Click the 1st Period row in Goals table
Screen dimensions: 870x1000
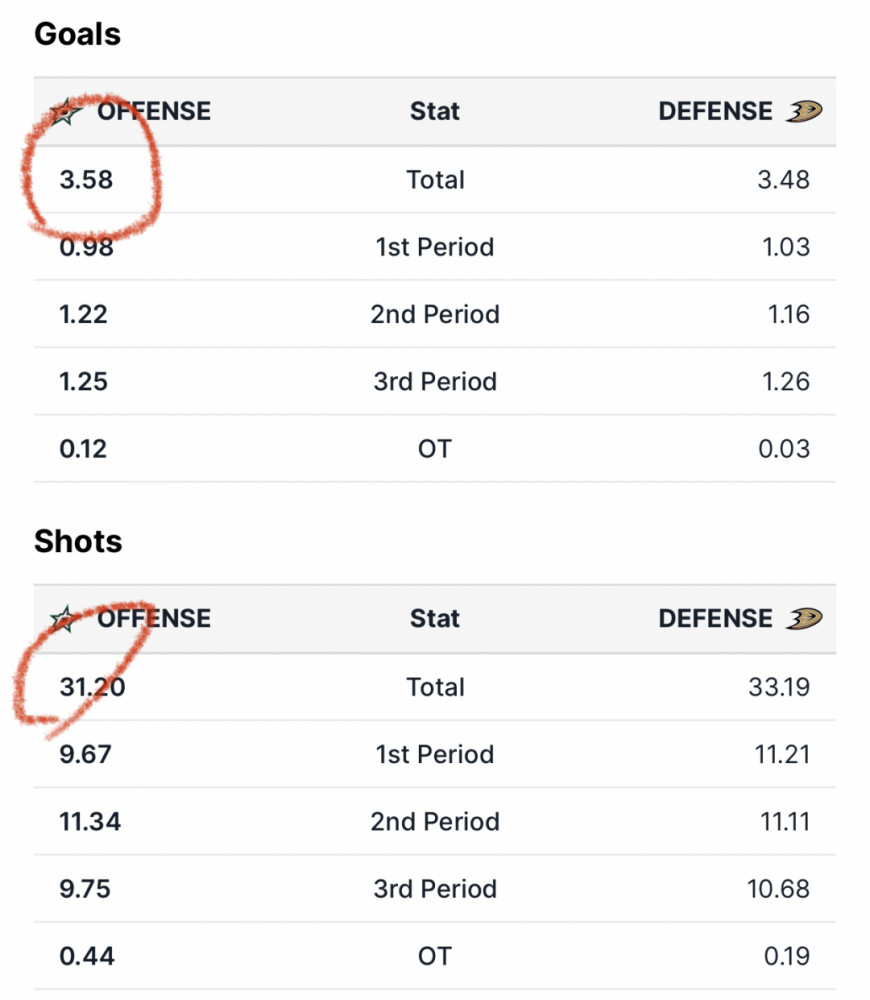click(435, 247)
